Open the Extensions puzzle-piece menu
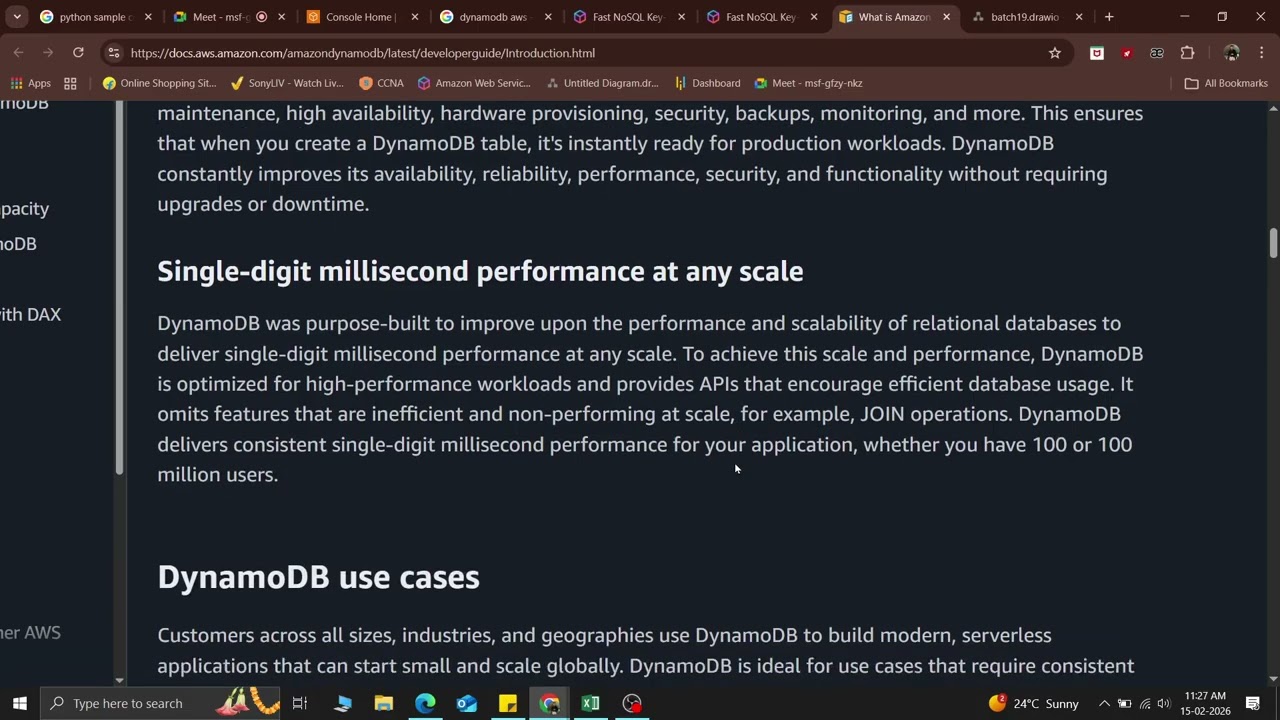 click(x=1187, y=53)
